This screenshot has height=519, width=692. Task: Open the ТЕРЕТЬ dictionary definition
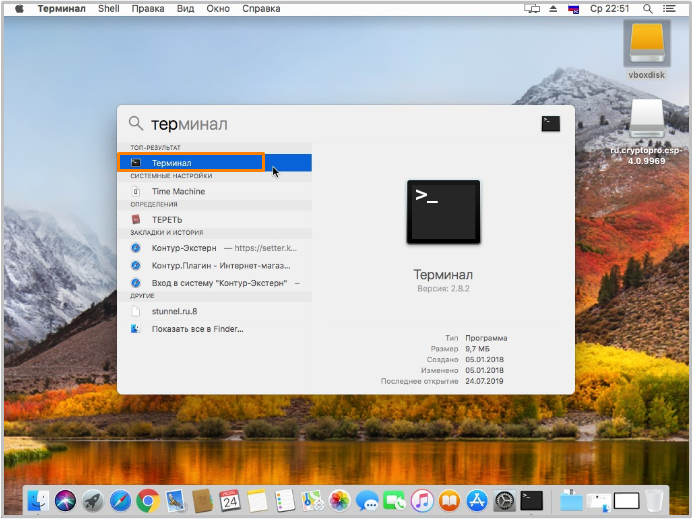[214, 219]
